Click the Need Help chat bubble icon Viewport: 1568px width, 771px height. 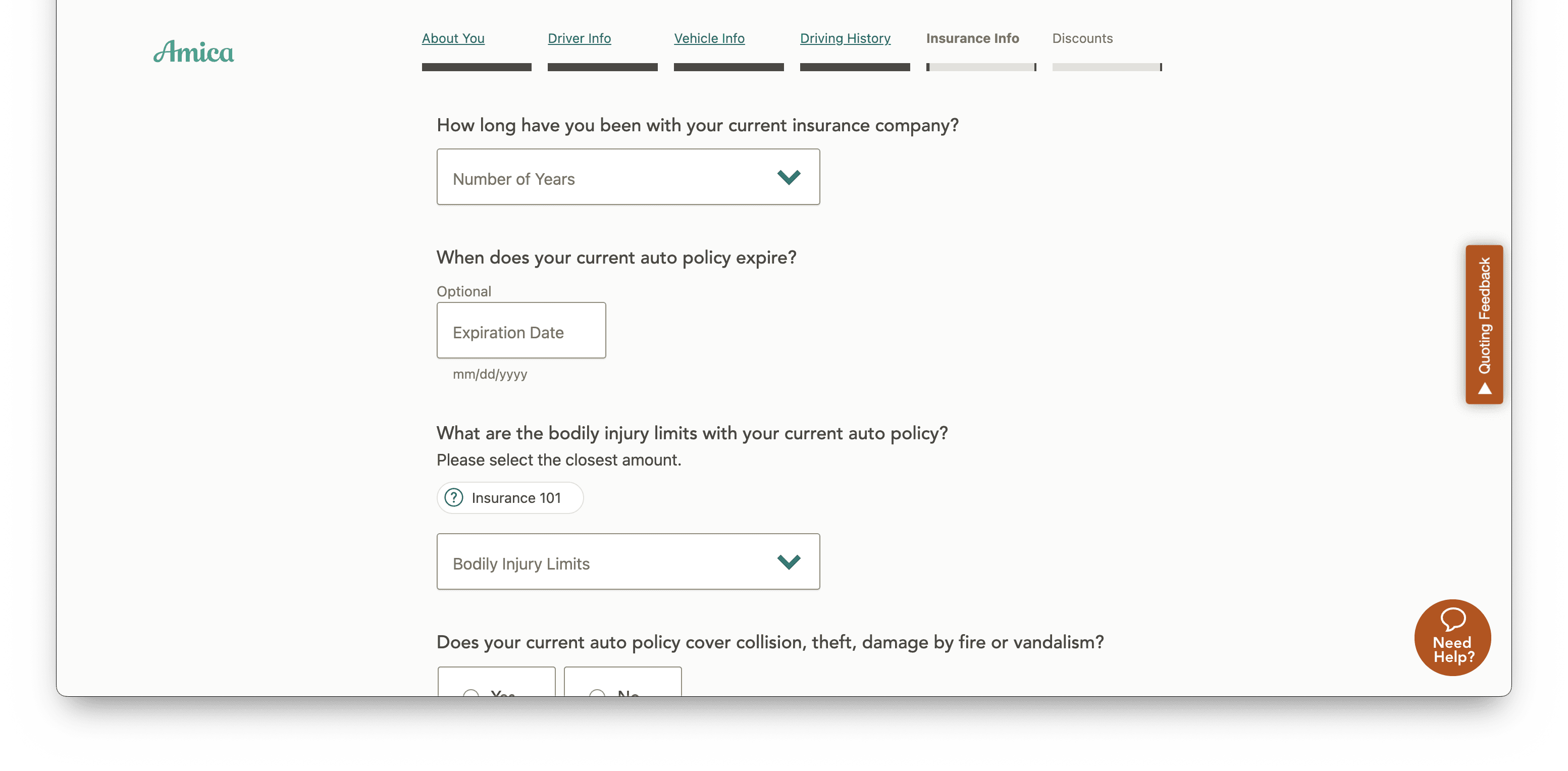pos(1452,619)
